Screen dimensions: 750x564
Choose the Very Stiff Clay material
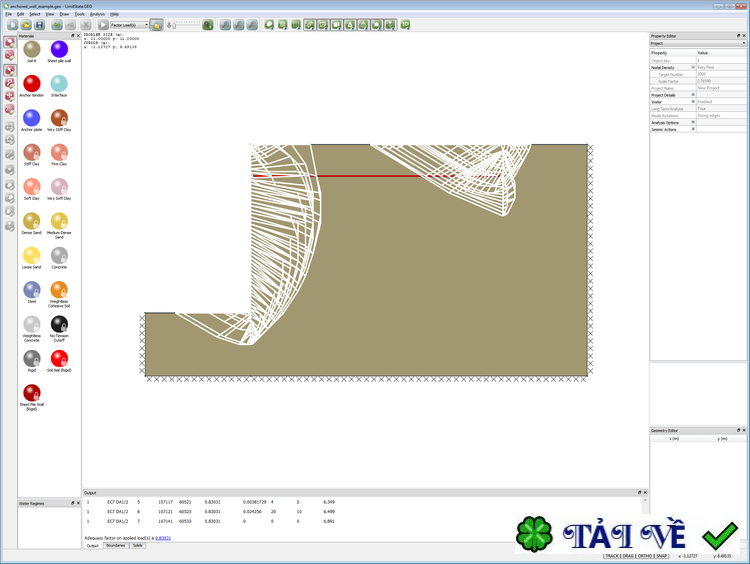tap(59, 119)
